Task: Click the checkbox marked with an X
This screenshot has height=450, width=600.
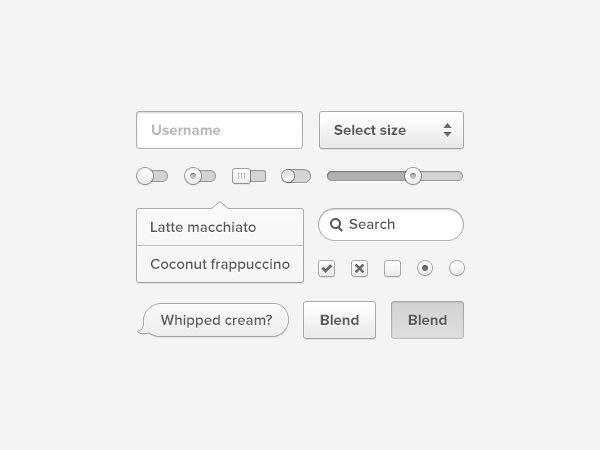Action: (x=359, y=268)
